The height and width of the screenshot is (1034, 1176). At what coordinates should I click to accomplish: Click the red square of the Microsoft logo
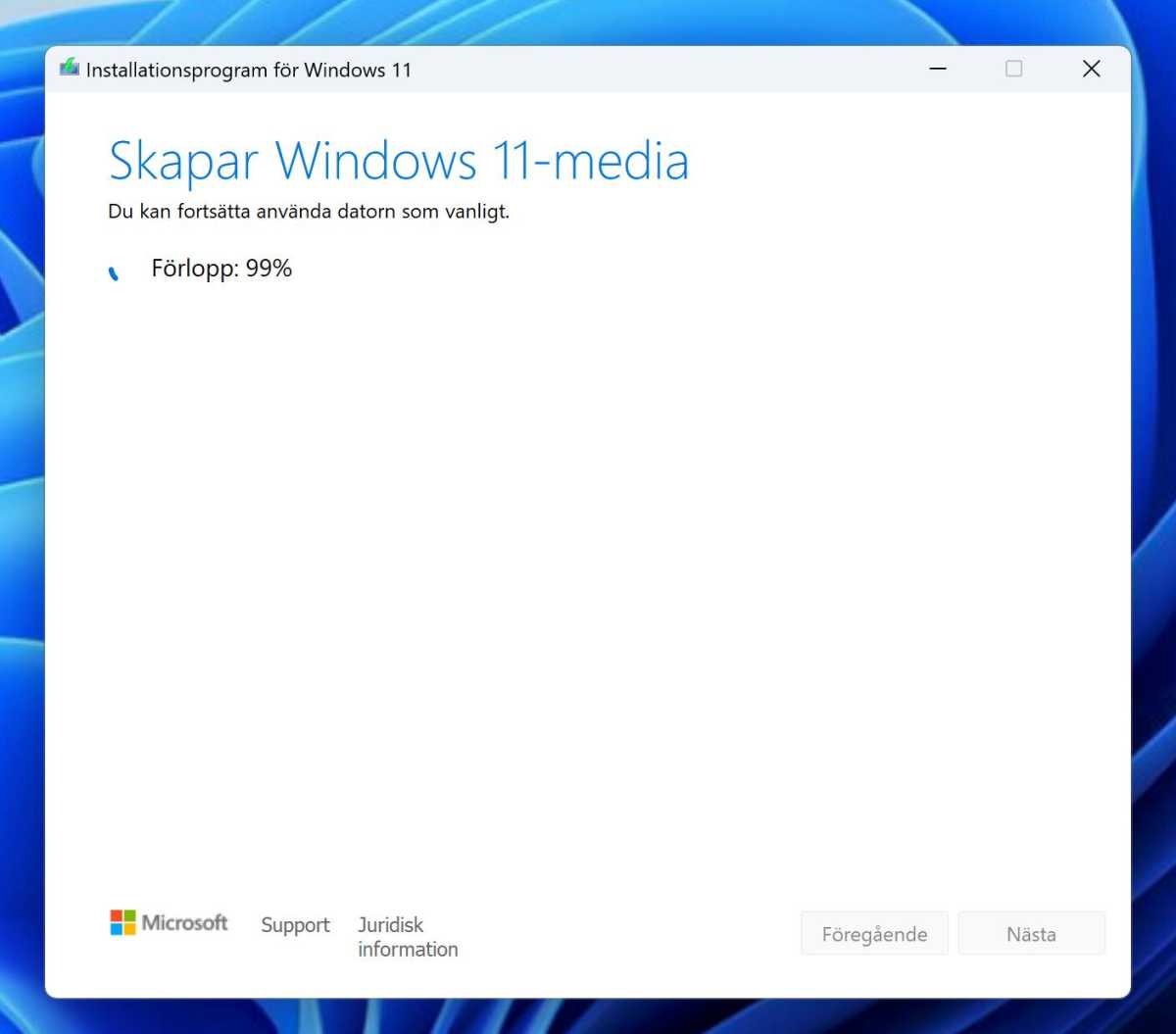click(x=118, y=915)
